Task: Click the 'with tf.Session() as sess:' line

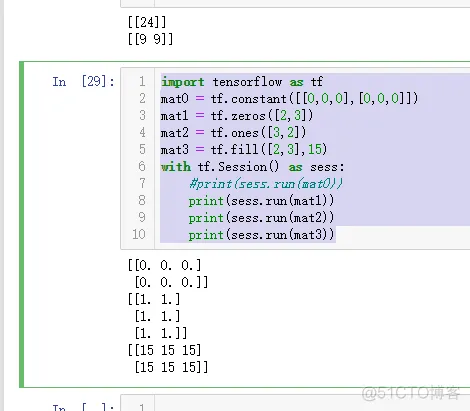Action: 252,167
